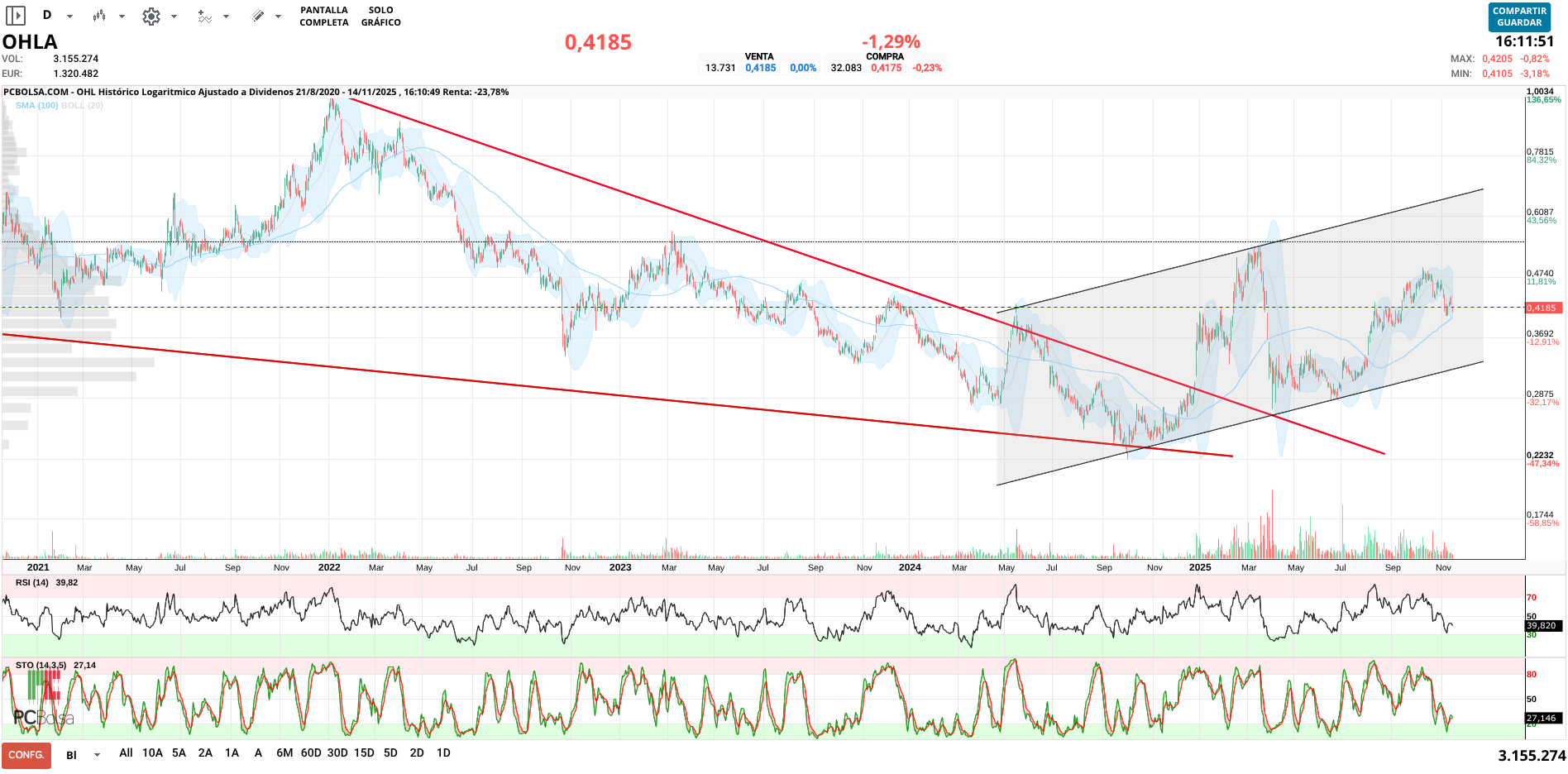Click the 2022 label on the time axis
The image size is (1568, 774).
click(x=329, y=567)
